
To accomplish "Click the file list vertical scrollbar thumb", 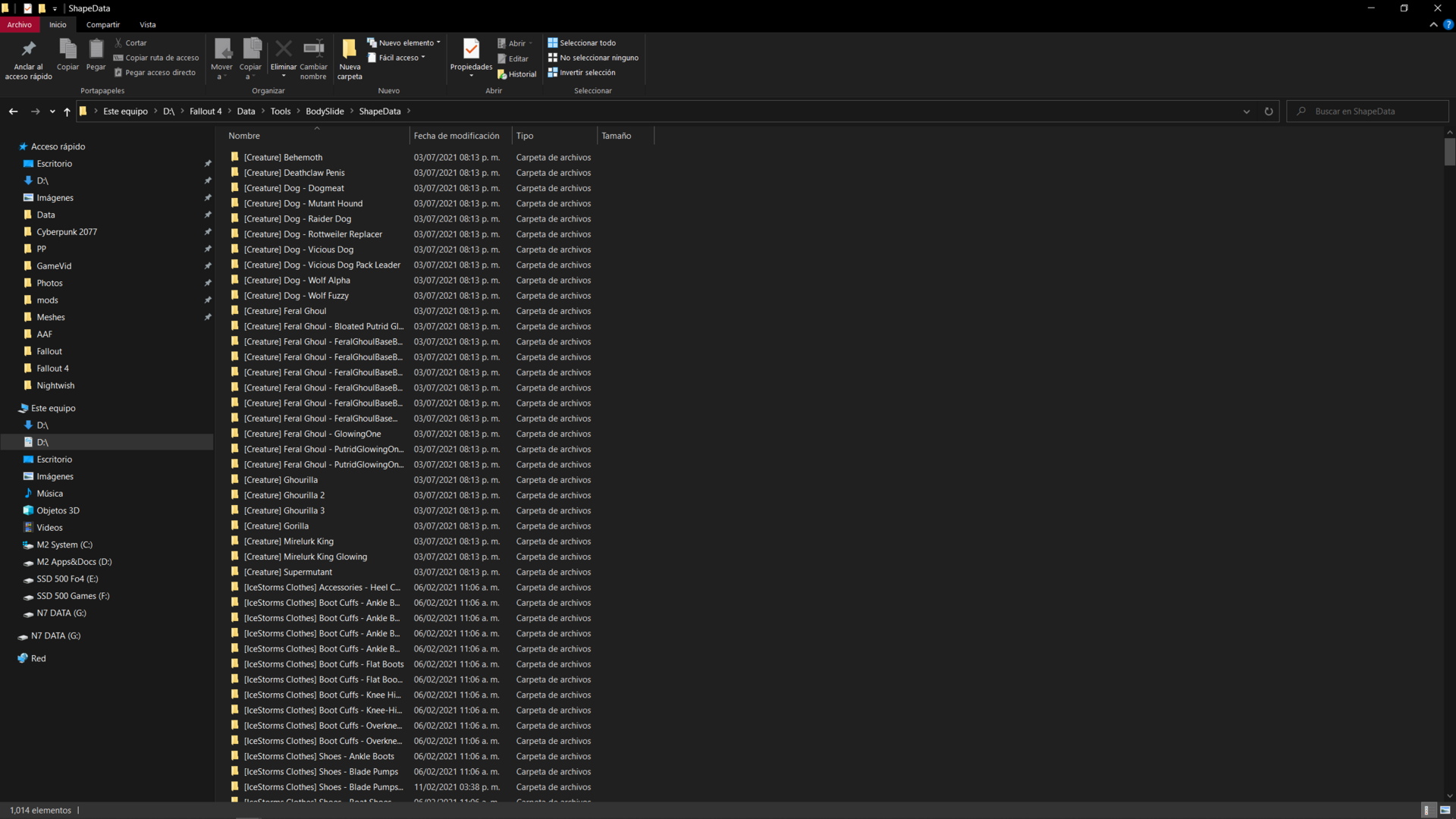I will coord(1449,152).
